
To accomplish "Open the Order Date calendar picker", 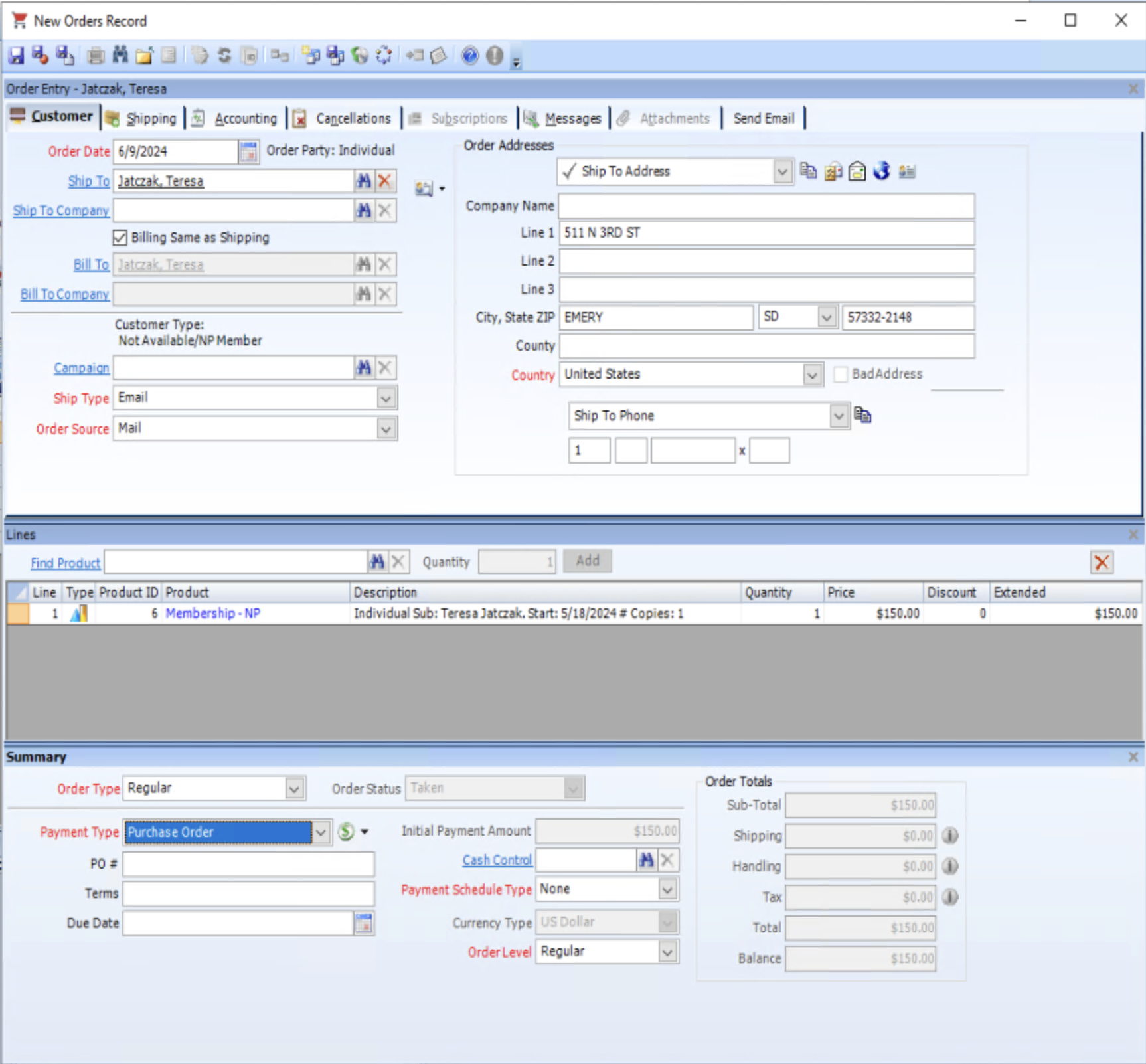I will (248, 152).
